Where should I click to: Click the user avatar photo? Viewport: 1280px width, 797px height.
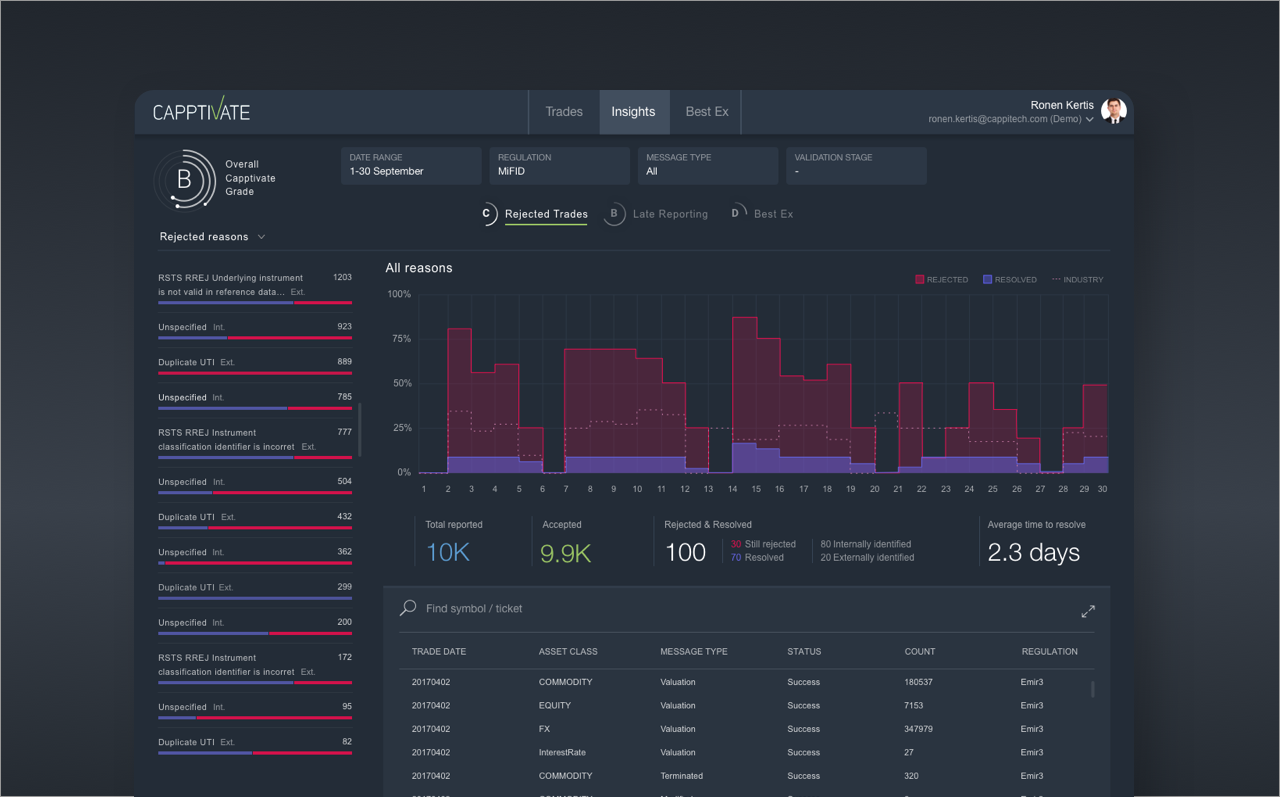pos(1114,110)
